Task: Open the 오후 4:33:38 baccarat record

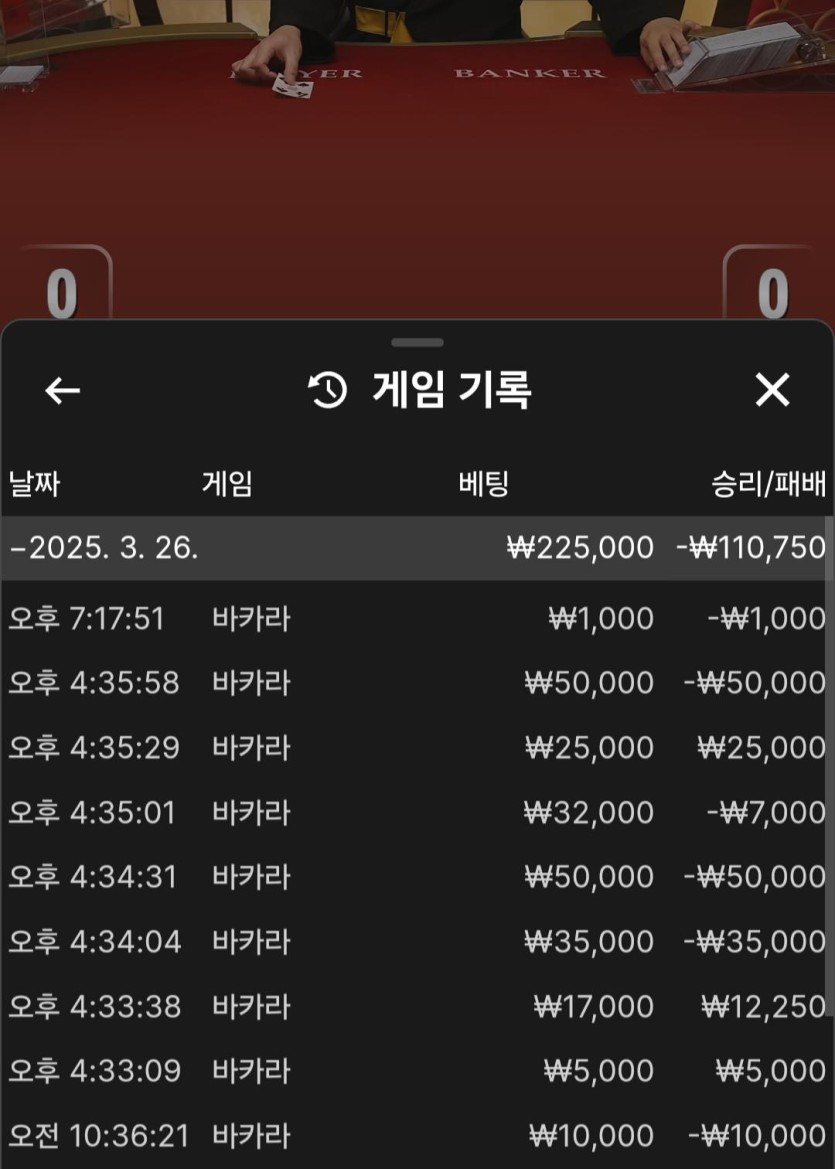Action: (x=416, y=1006)
